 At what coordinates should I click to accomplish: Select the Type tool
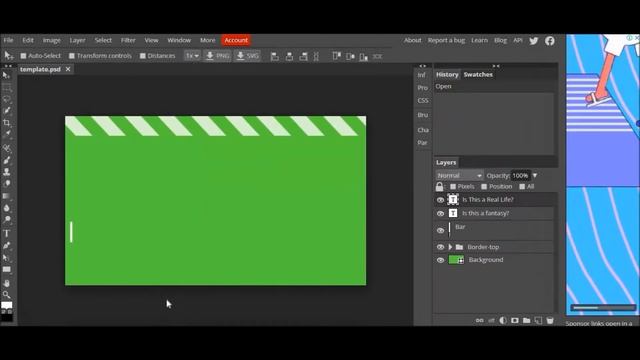pyautogui.click(x=6, y=233)
